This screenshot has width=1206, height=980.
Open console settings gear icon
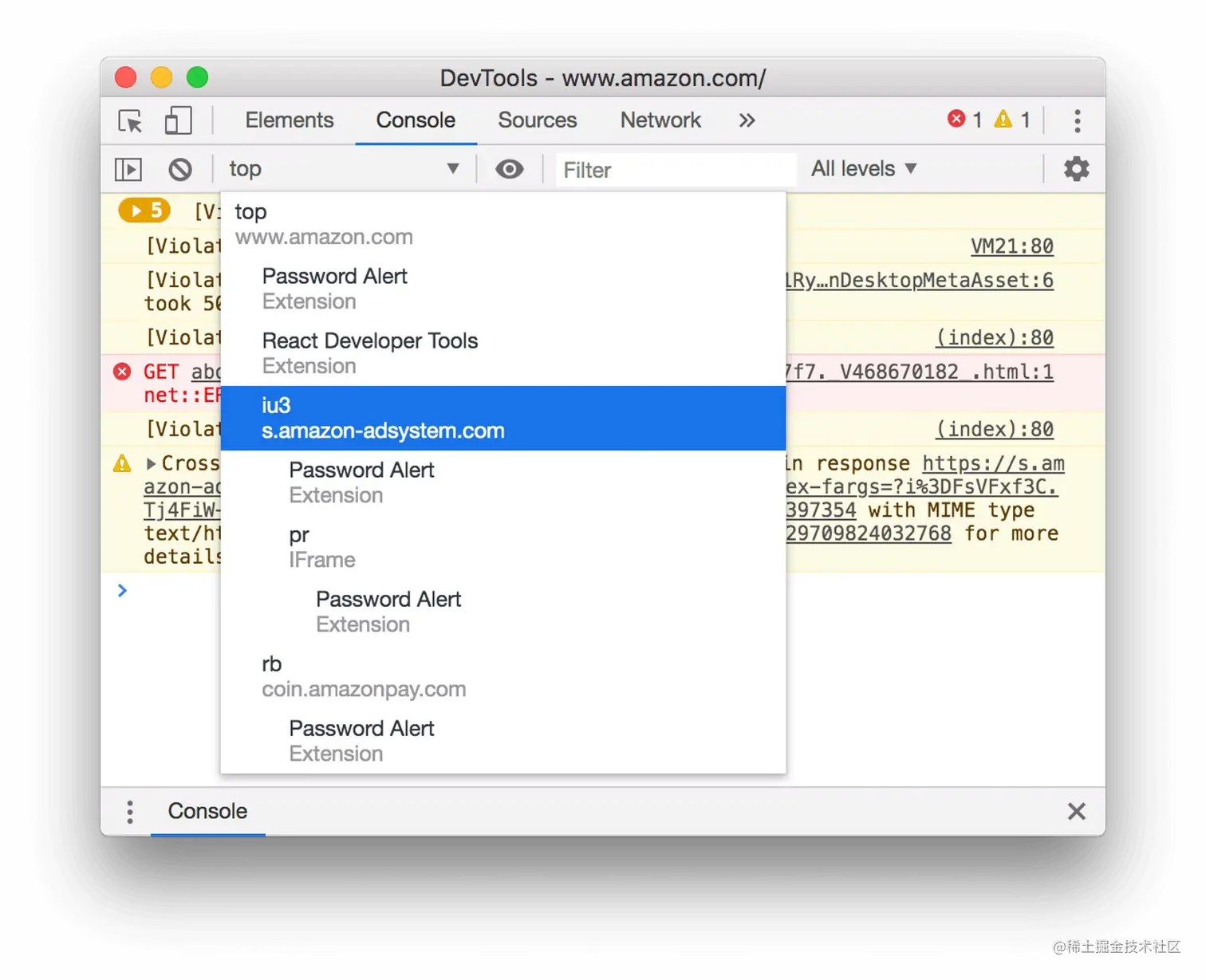[x=1077, y=169]
